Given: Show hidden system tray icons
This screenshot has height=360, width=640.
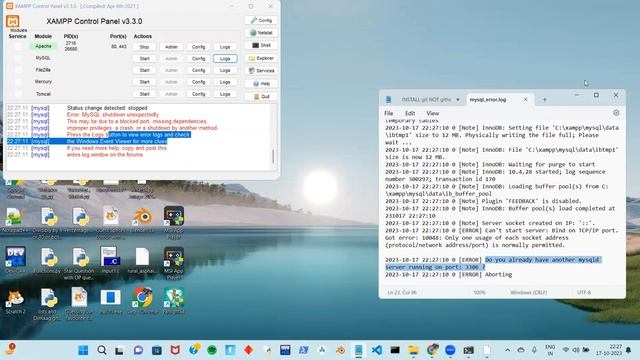Looking at the screenshot, I should 507,350.
